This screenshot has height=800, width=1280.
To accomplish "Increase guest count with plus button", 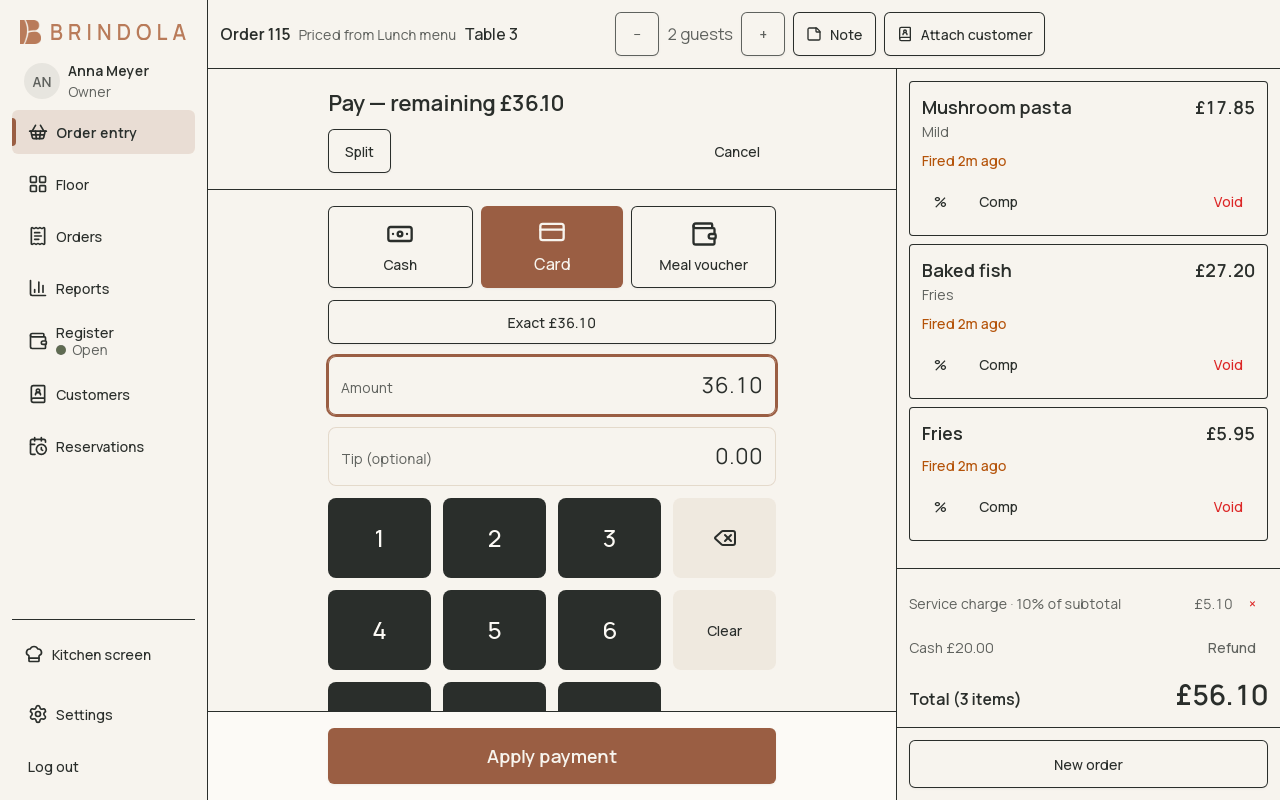I will (763, 34).
